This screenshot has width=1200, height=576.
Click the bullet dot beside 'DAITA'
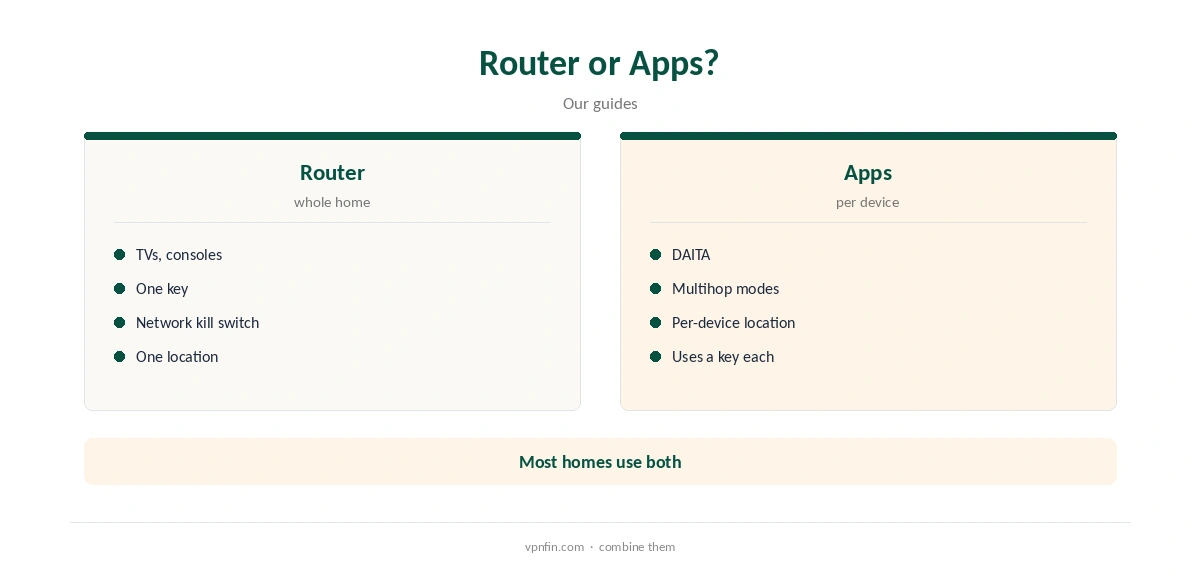pos(656,255)
